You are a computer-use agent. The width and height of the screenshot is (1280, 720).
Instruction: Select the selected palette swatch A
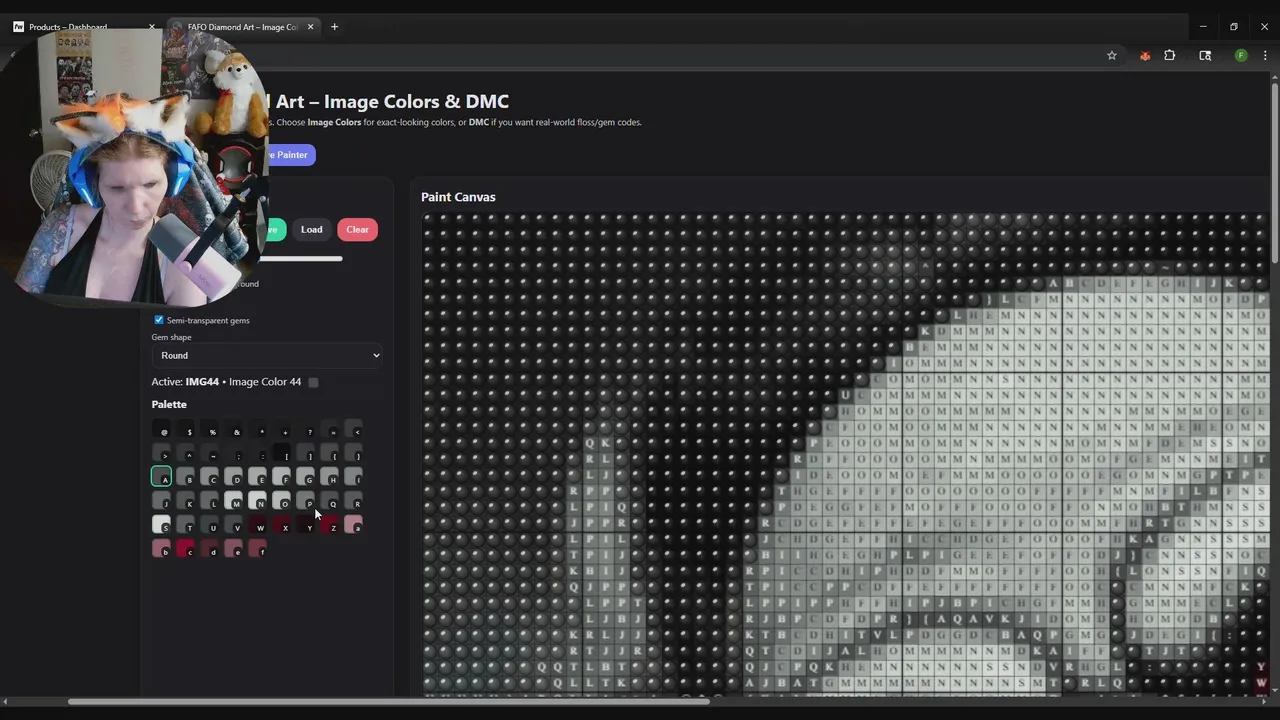[161, 476]
